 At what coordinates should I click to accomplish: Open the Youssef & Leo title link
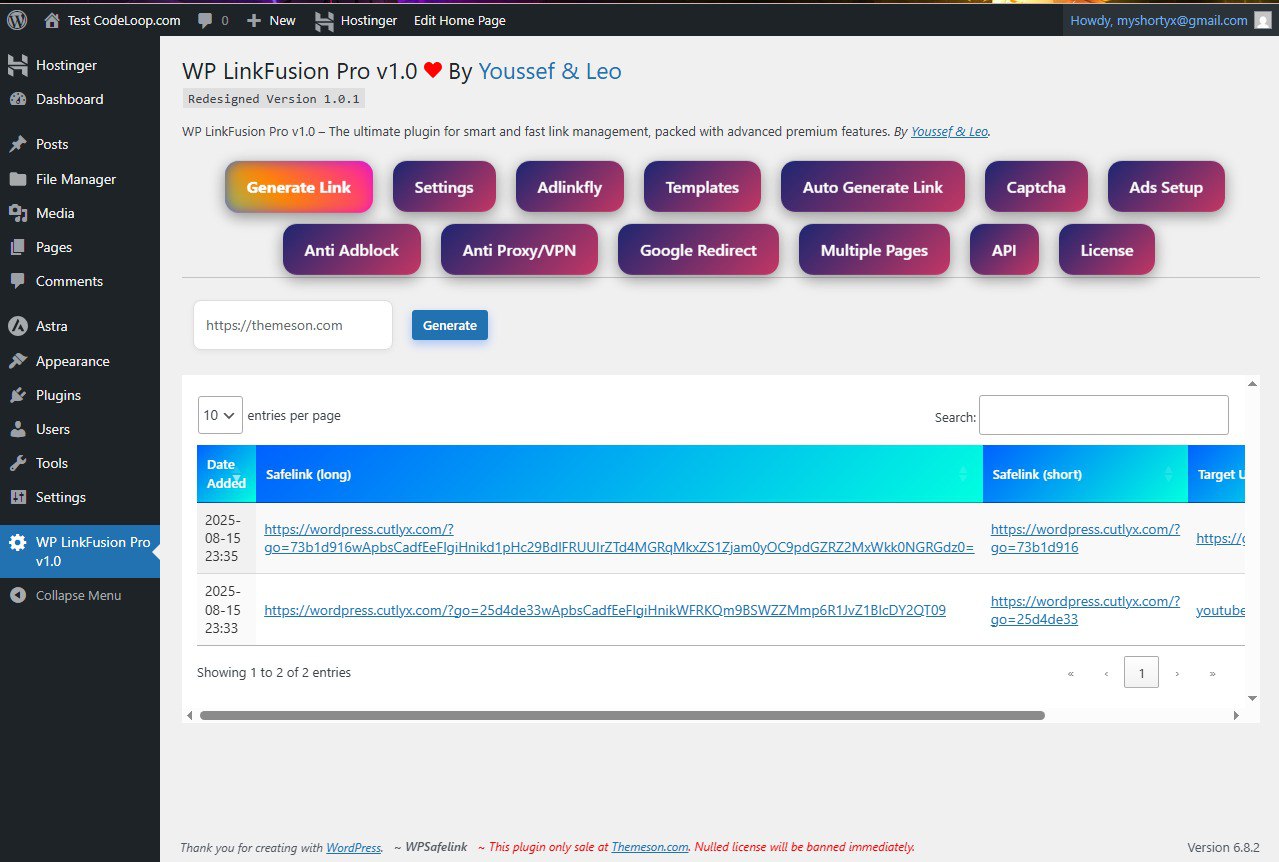coord(550,71)
